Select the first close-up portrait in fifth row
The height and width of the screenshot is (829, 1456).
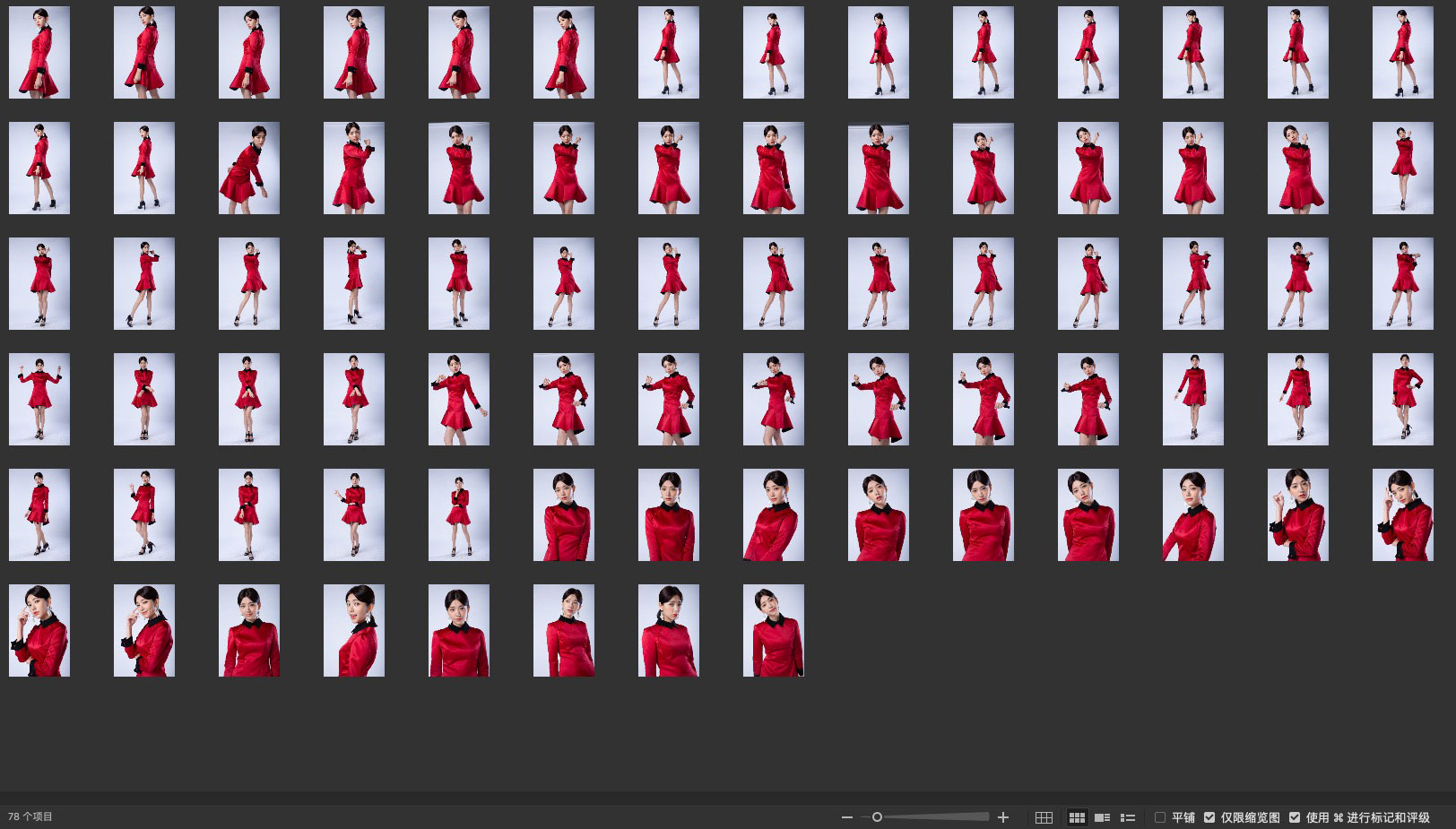pyautogui.click(x=564, y=515)
